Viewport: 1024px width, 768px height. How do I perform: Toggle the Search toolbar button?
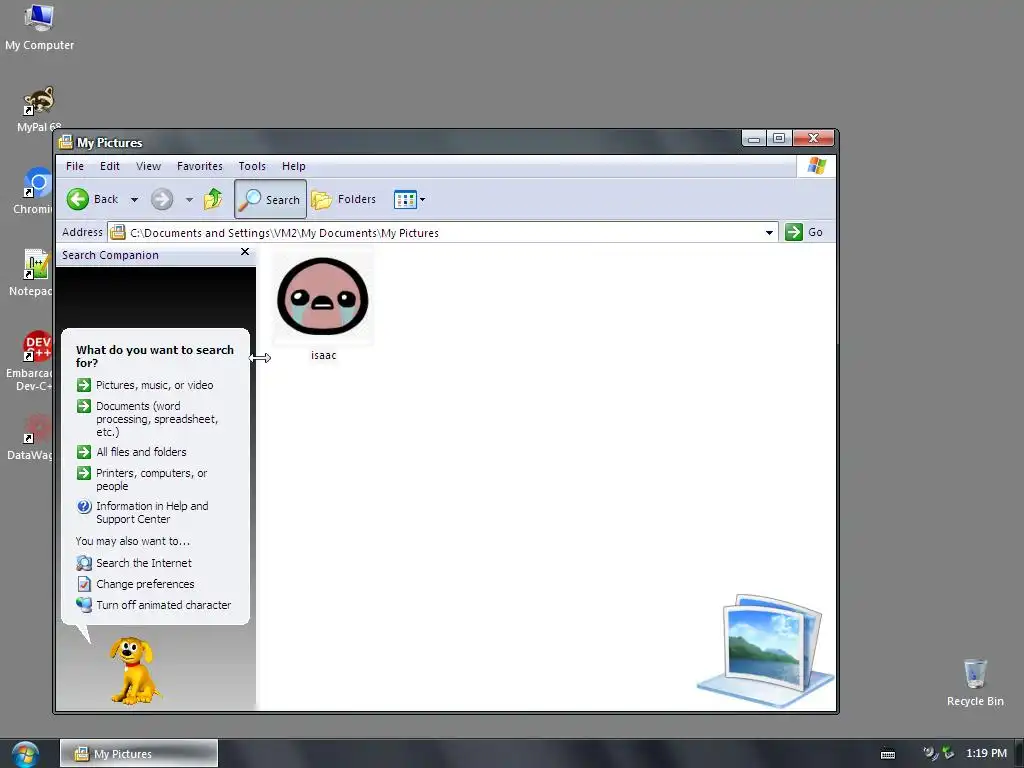(x=270, y=199)
